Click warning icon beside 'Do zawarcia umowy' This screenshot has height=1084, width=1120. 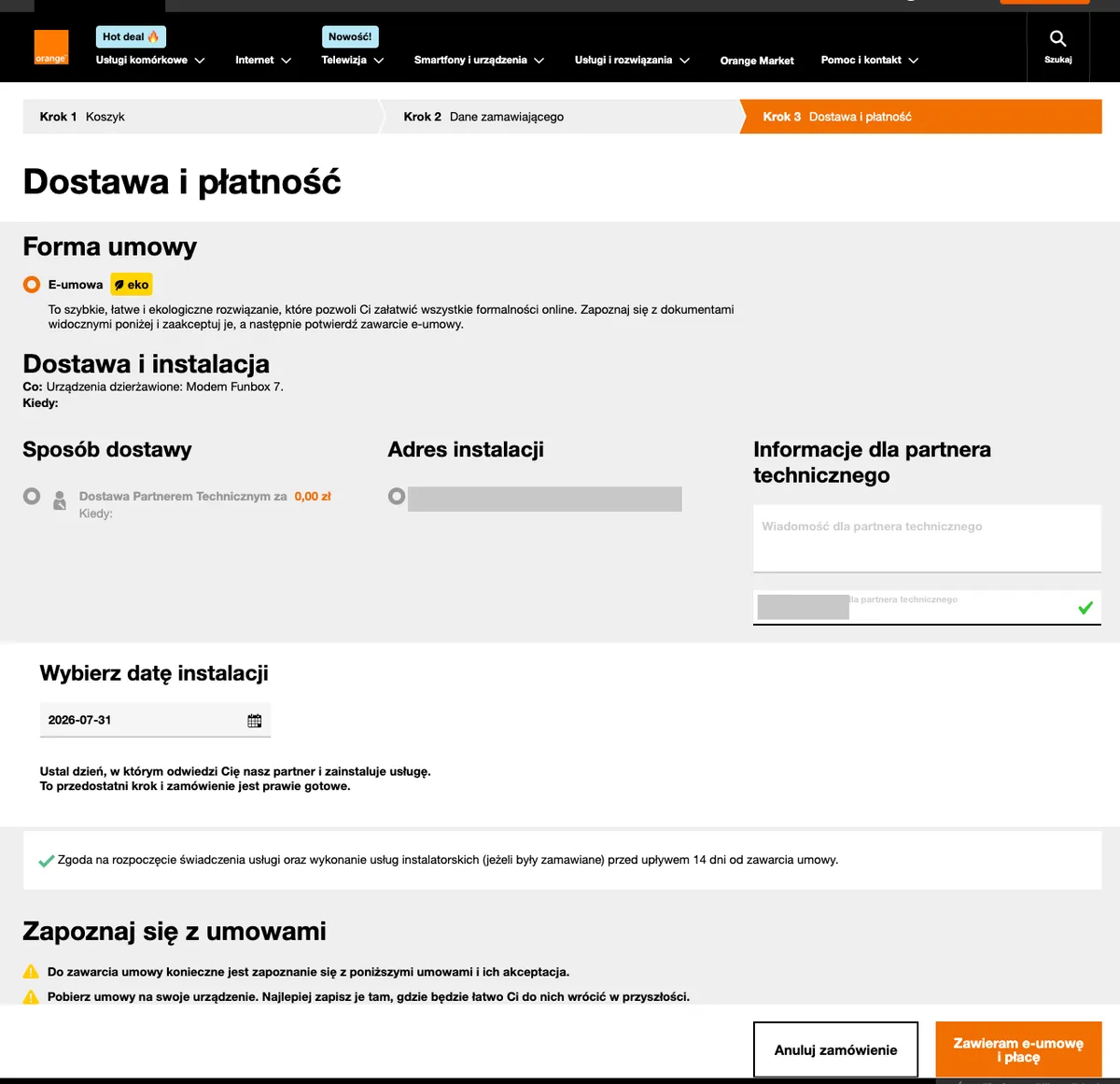(31, 971)
